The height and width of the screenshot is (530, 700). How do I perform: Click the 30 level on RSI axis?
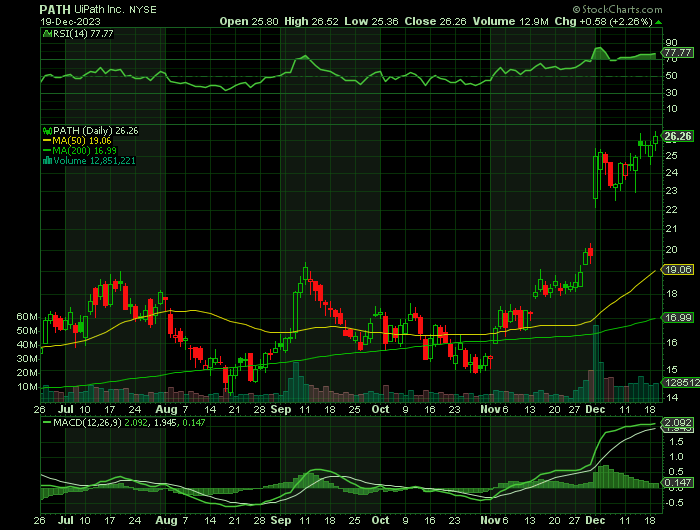point(671,92)
